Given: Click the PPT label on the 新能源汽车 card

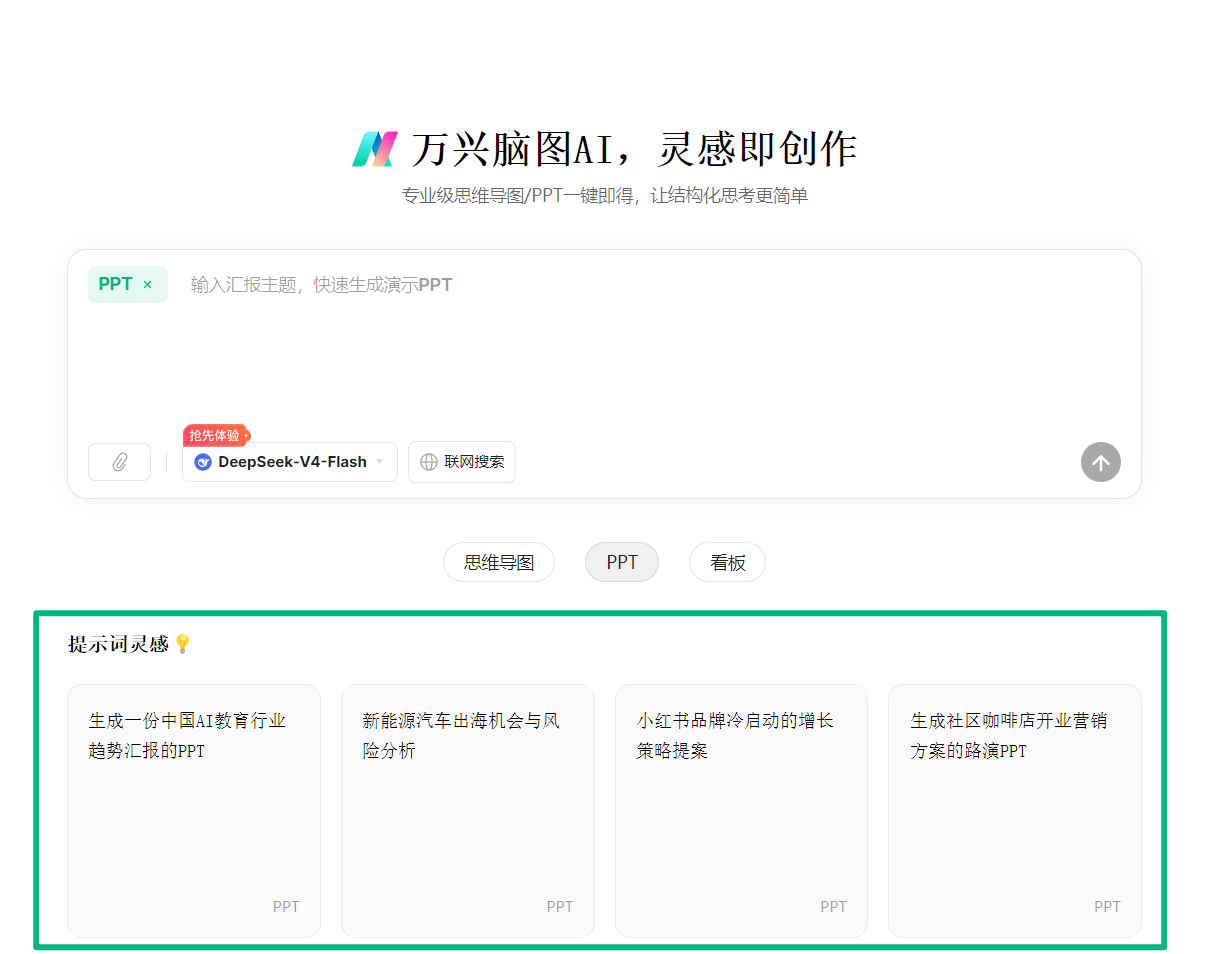Looking at the screenshot, I should pyautogui.click(x=560, y=907).
